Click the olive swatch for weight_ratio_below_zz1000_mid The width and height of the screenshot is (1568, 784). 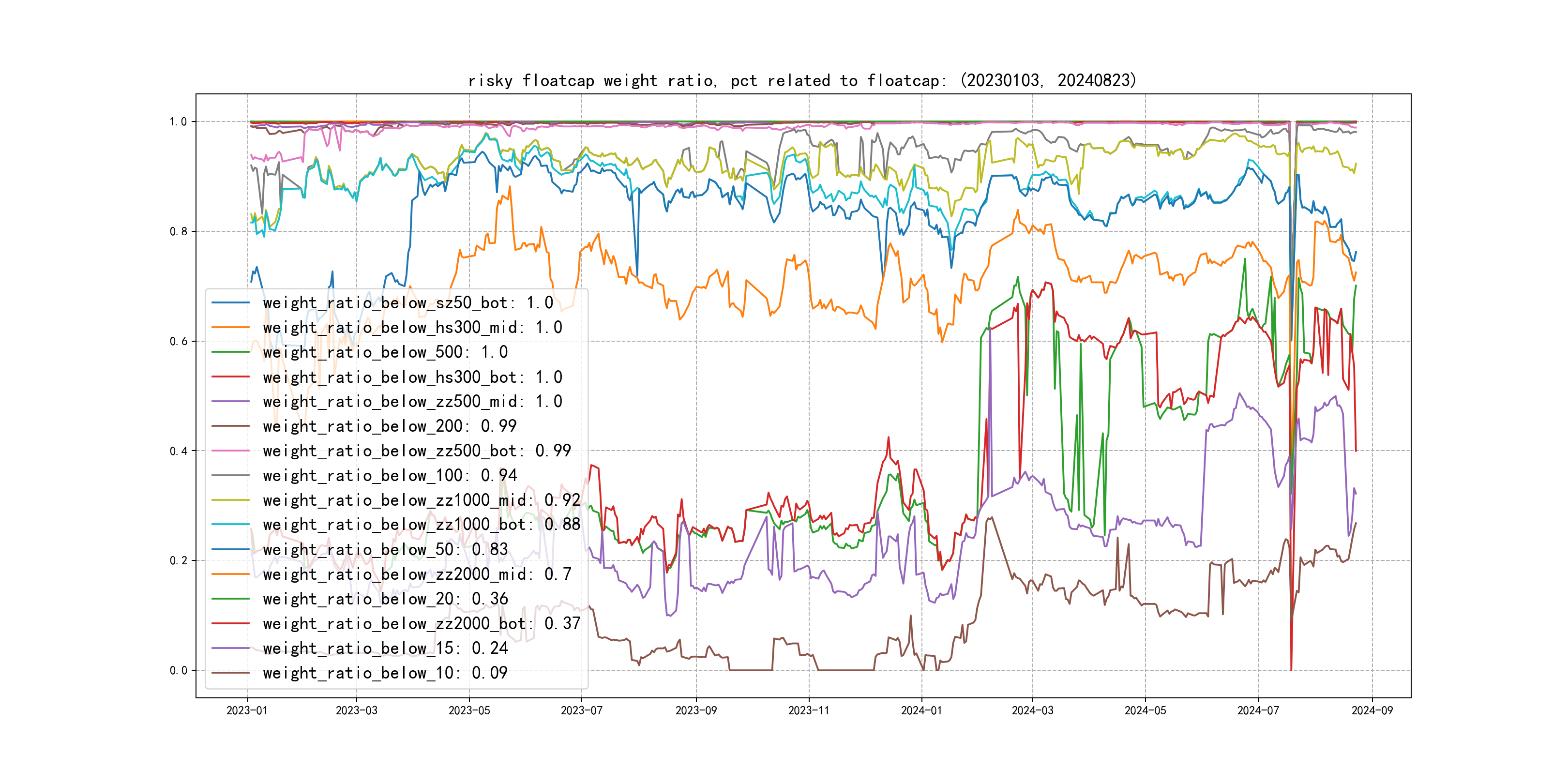click(230, 500)
